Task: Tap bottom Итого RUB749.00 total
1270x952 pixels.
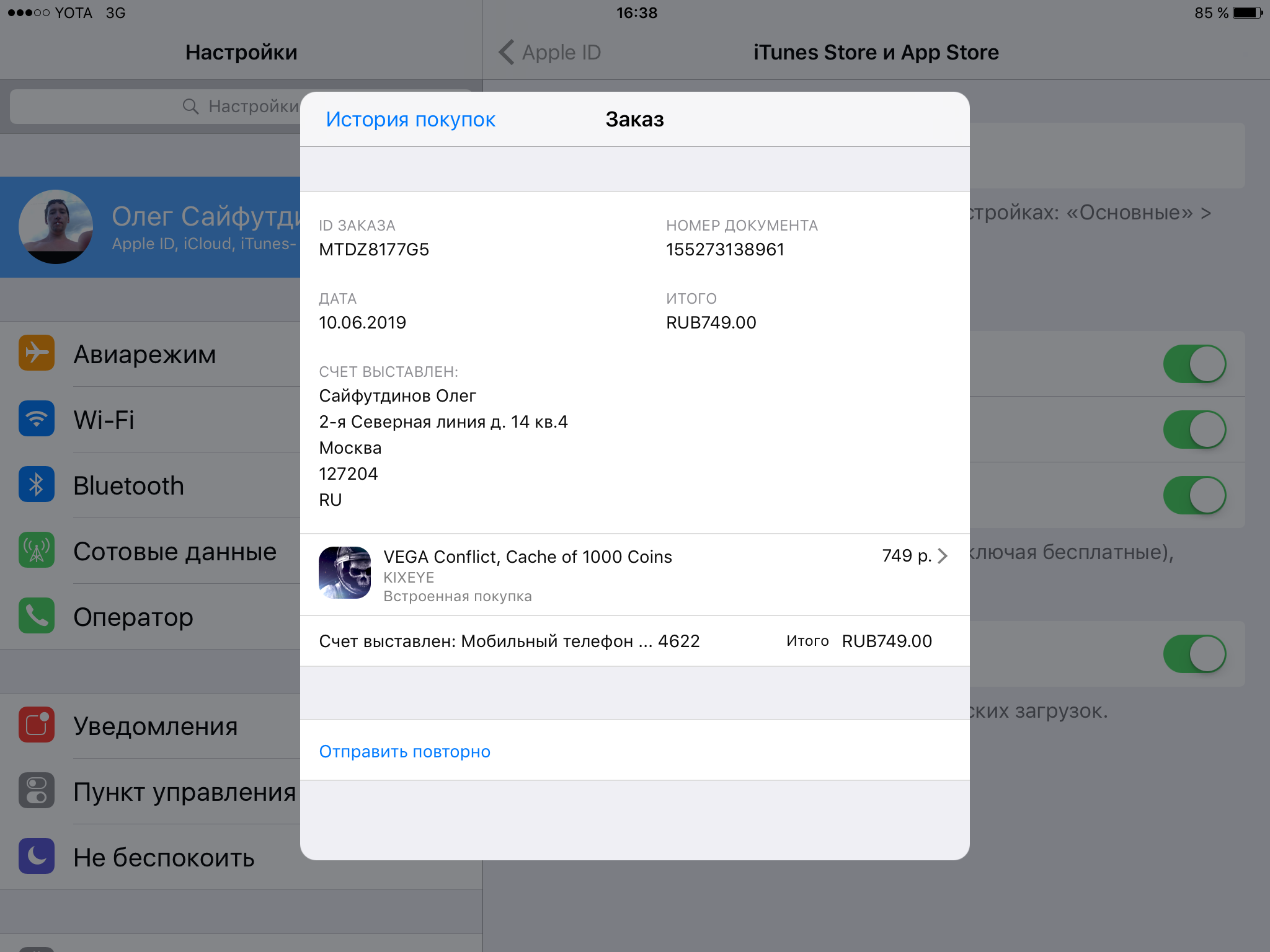Action: click(x=859, y=641)
